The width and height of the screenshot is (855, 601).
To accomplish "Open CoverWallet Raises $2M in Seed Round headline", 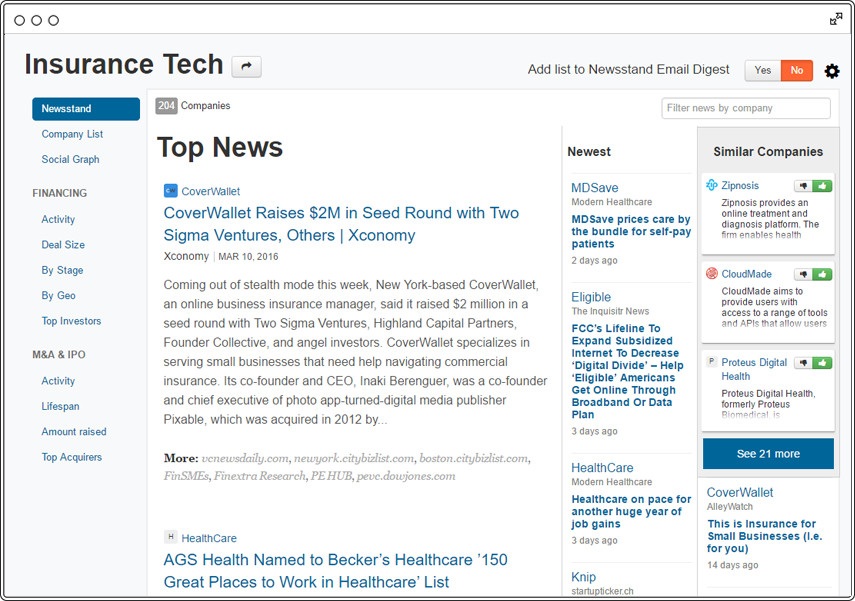I will click(x=341, y=224).
